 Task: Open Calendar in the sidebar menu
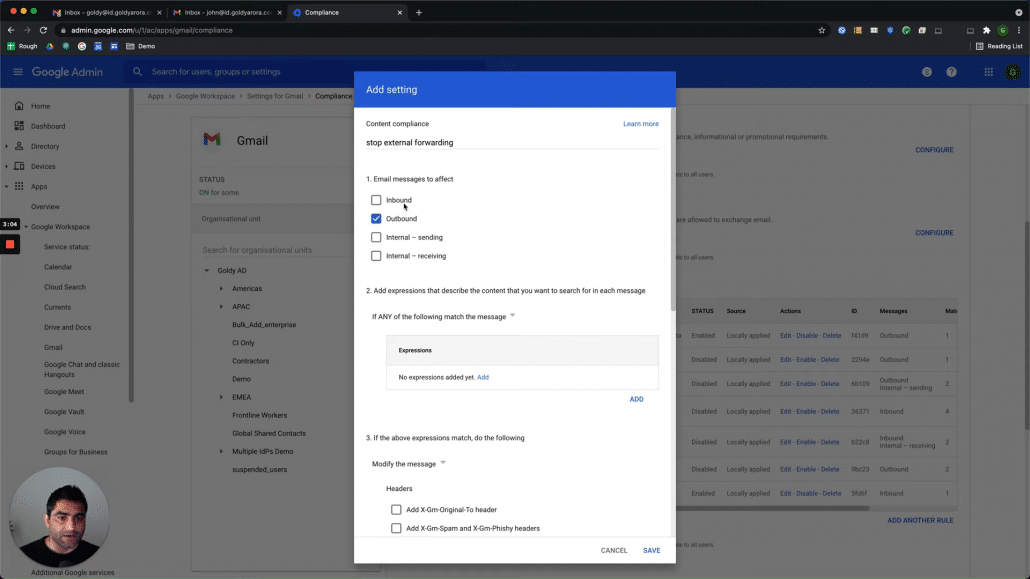[x=58, y=267]
